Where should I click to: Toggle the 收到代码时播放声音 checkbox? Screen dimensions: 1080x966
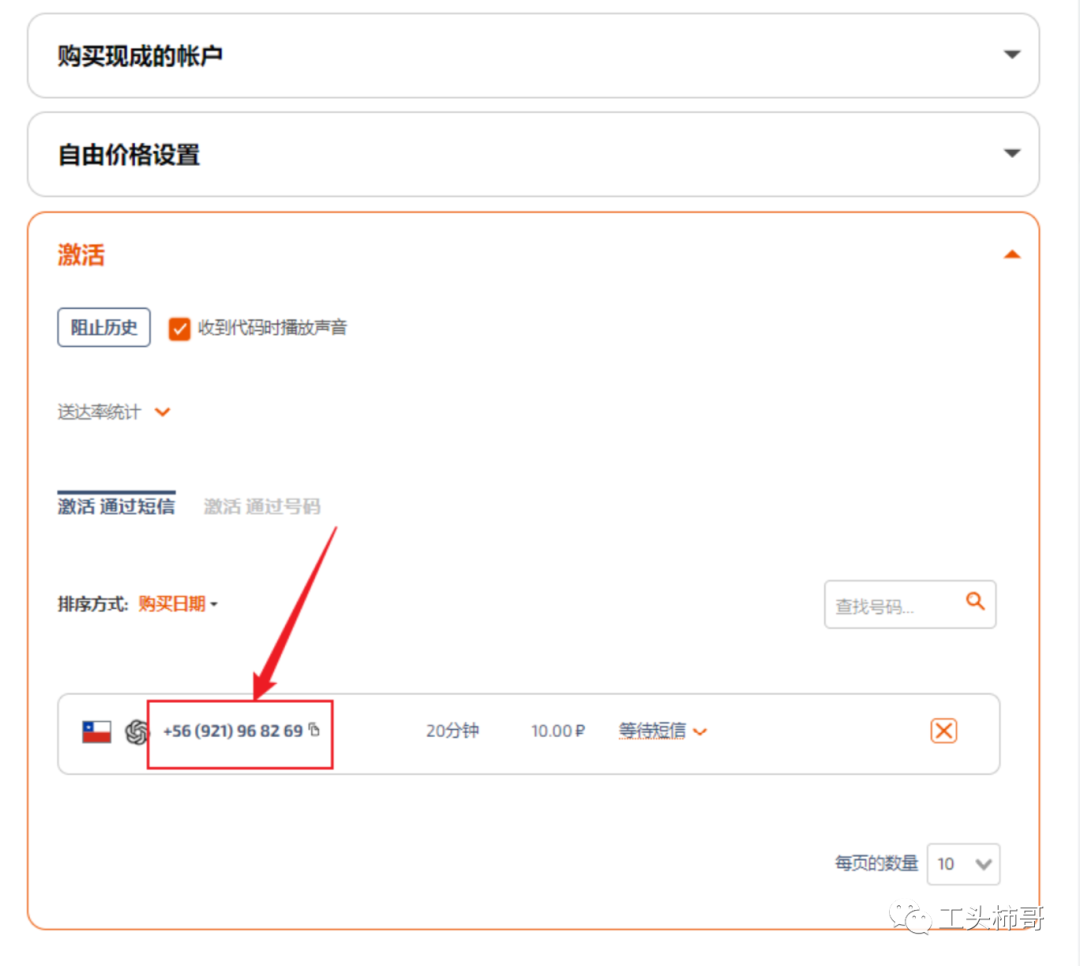(179, 329)
